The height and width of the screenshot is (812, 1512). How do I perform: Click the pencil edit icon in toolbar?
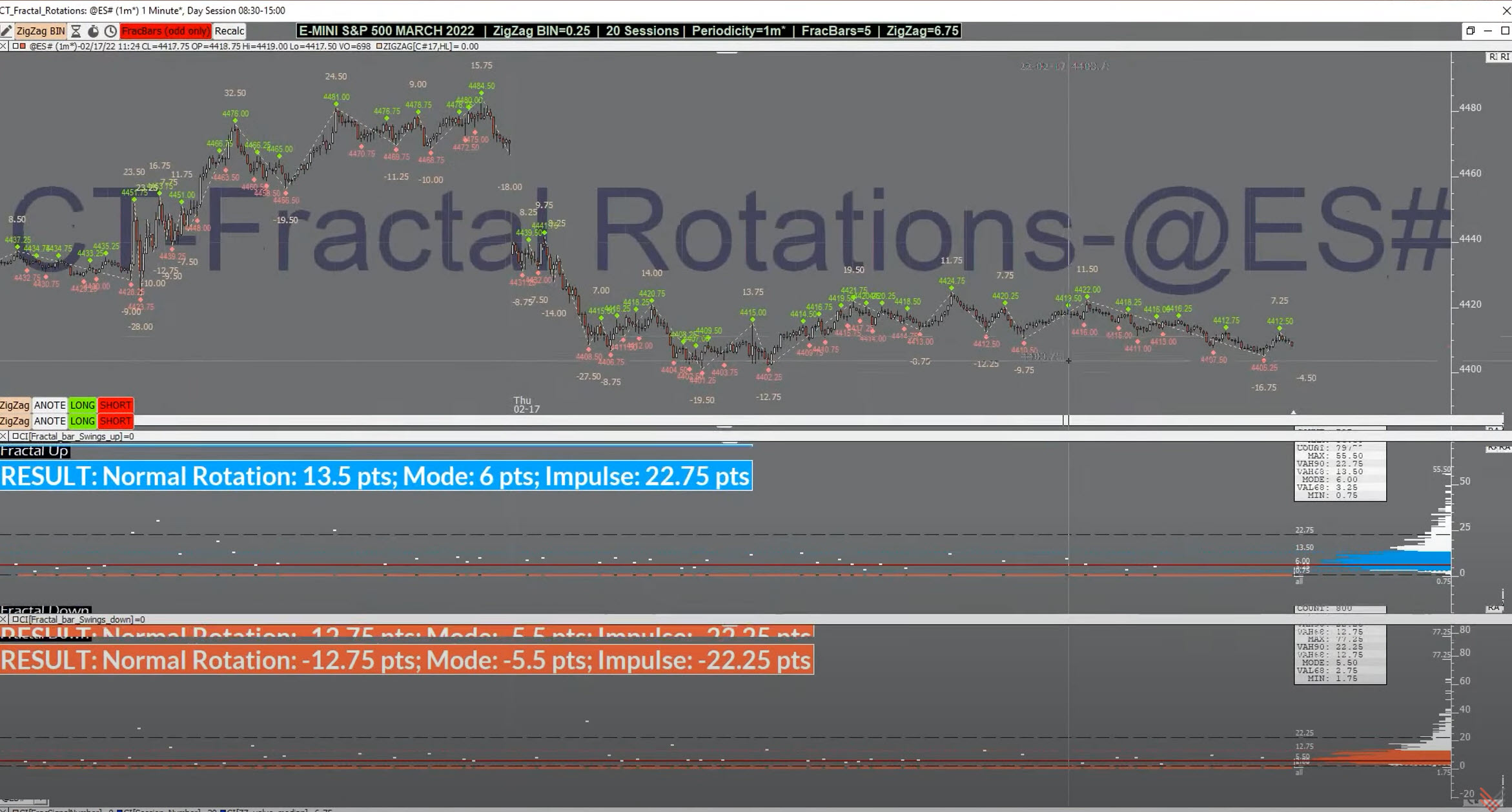[x=6, y=31]
